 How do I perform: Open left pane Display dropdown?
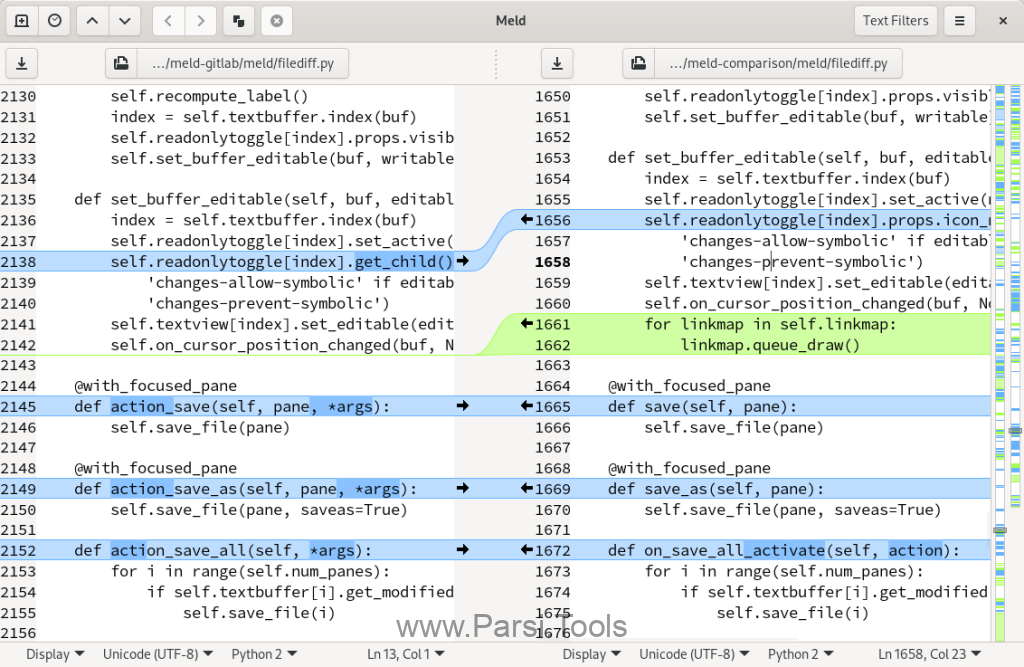55,654
